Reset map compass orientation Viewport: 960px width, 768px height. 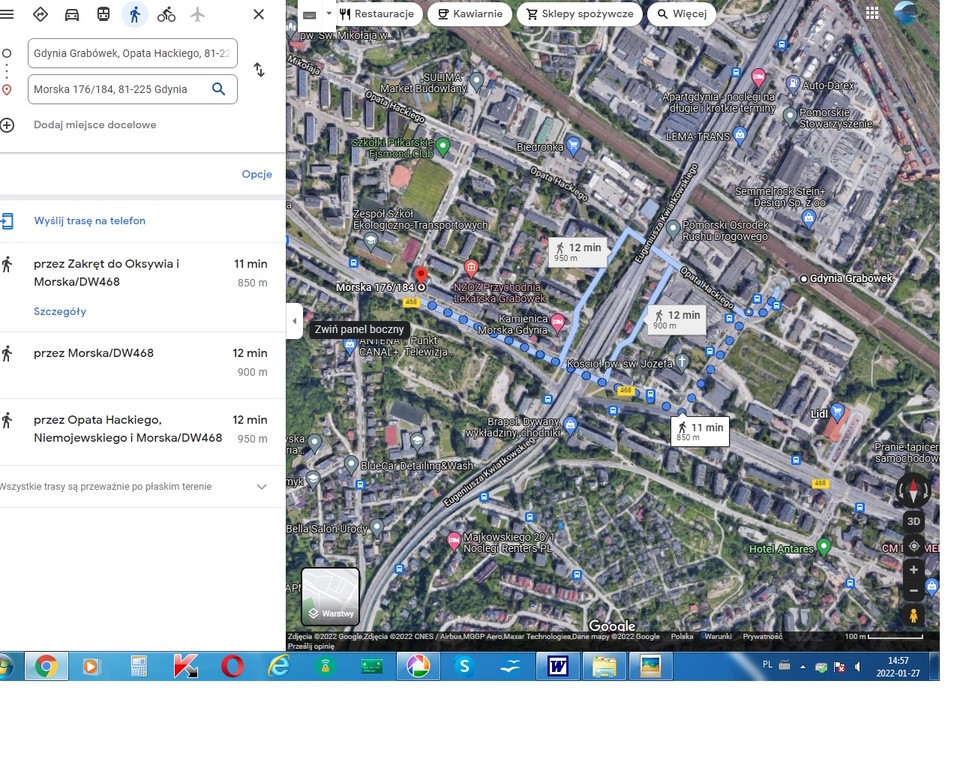coord(913,490)
